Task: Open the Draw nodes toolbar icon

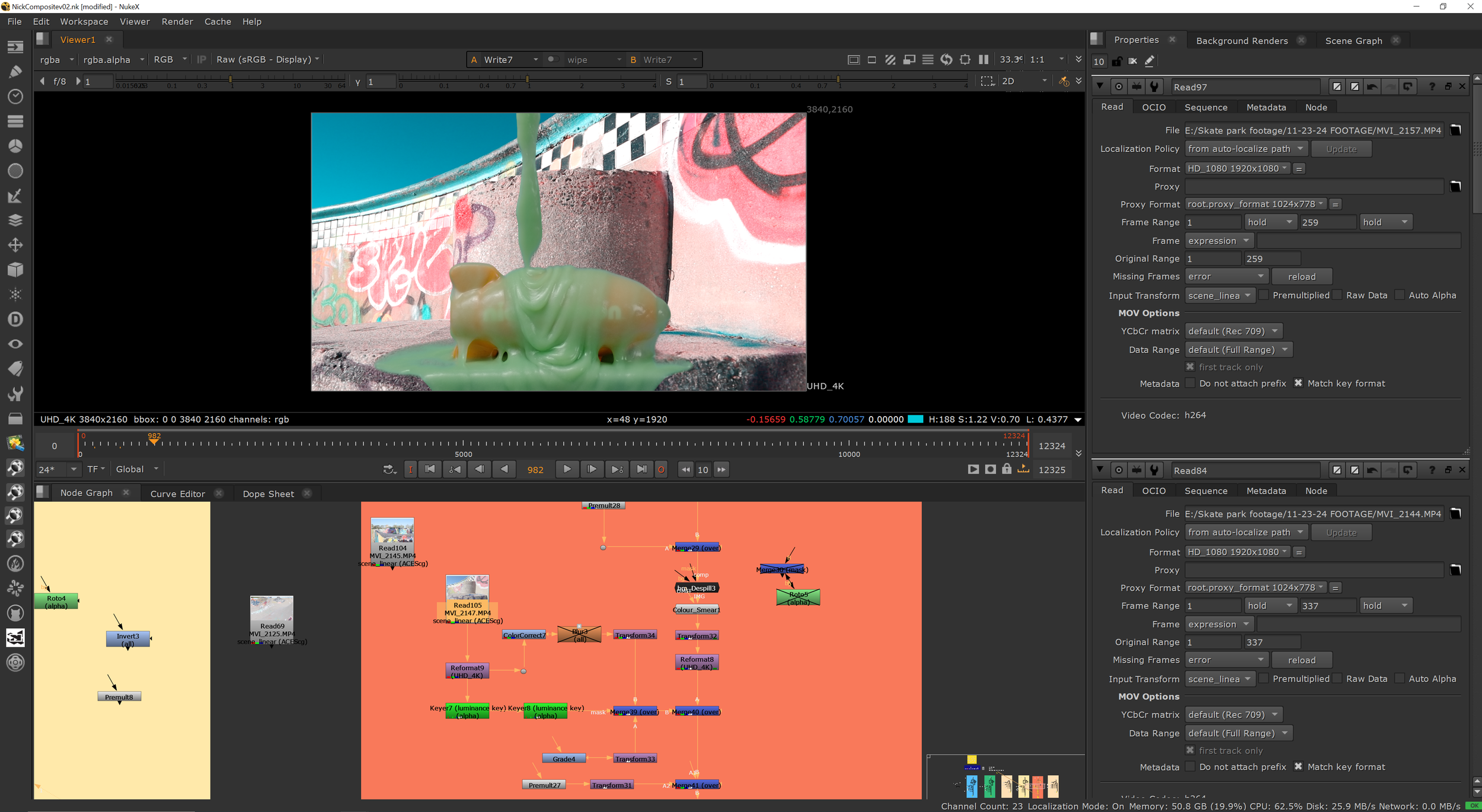Action: (x=15, y=72)
